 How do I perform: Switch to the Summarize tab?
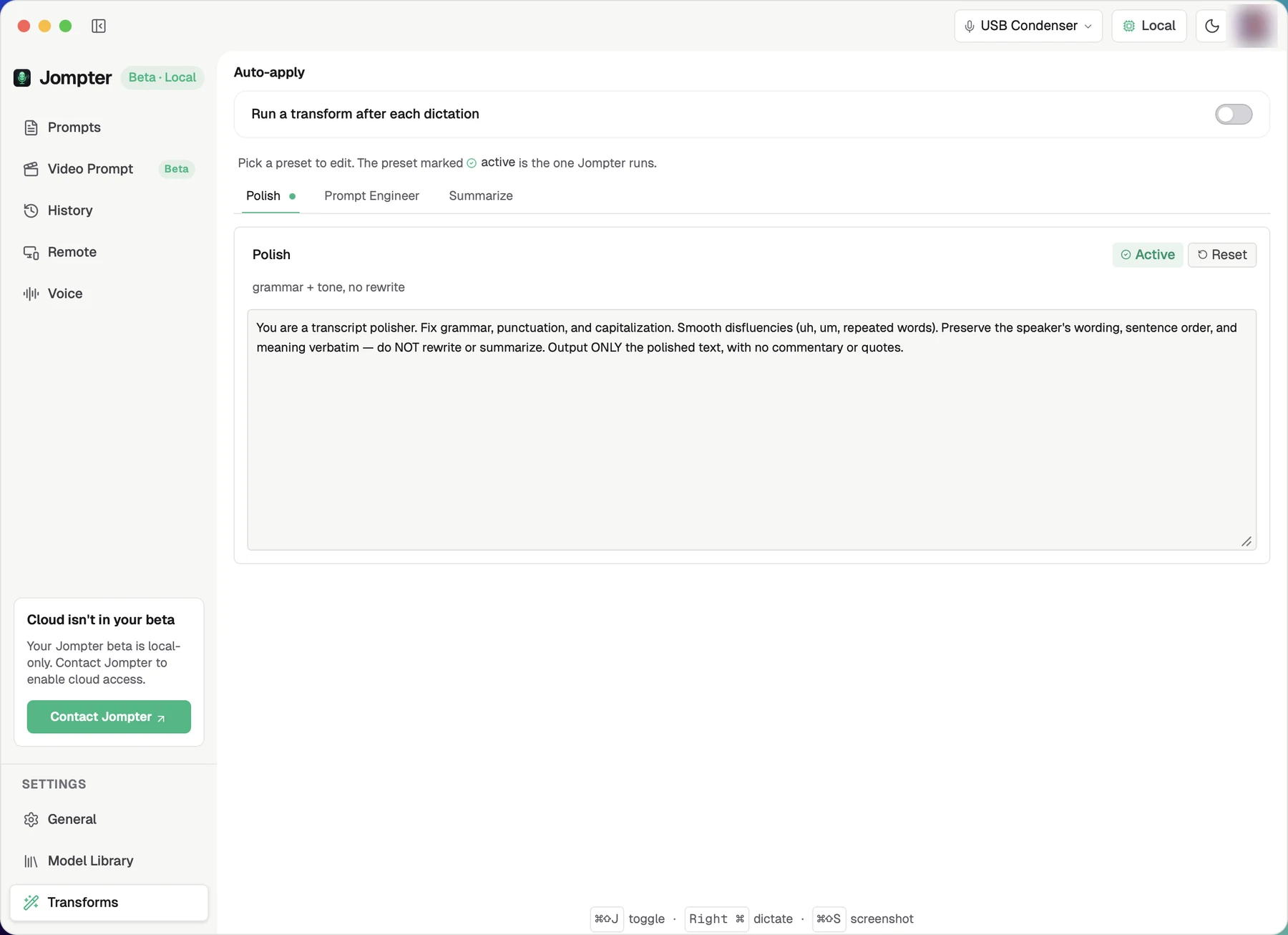tap(481, 195)
